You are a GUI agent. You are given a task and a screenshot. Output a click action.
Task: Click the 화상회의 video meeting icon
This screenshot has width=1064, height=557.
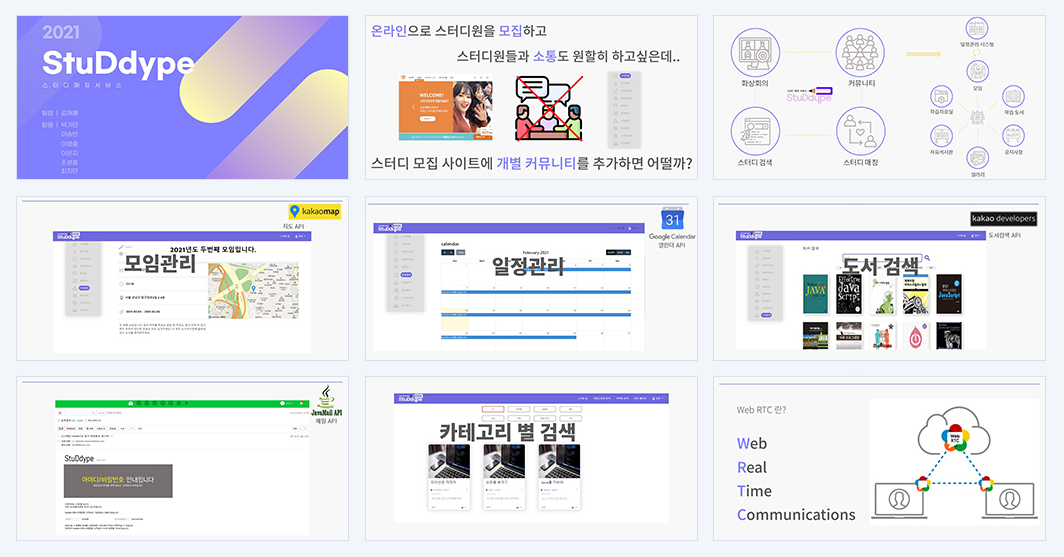(755, 52)
